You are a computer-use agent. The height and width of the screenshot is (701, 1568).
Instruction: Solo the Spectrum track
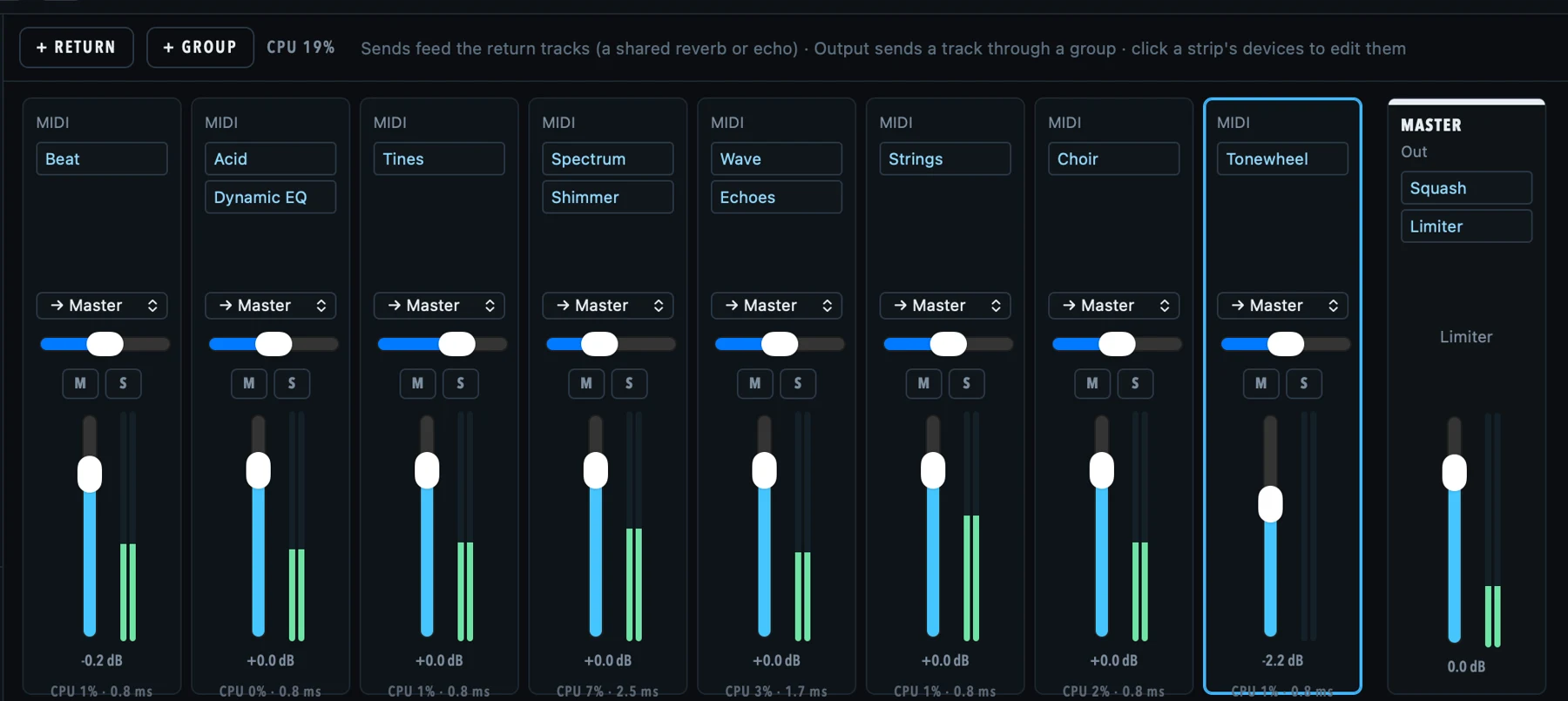(x=629, y=383)
